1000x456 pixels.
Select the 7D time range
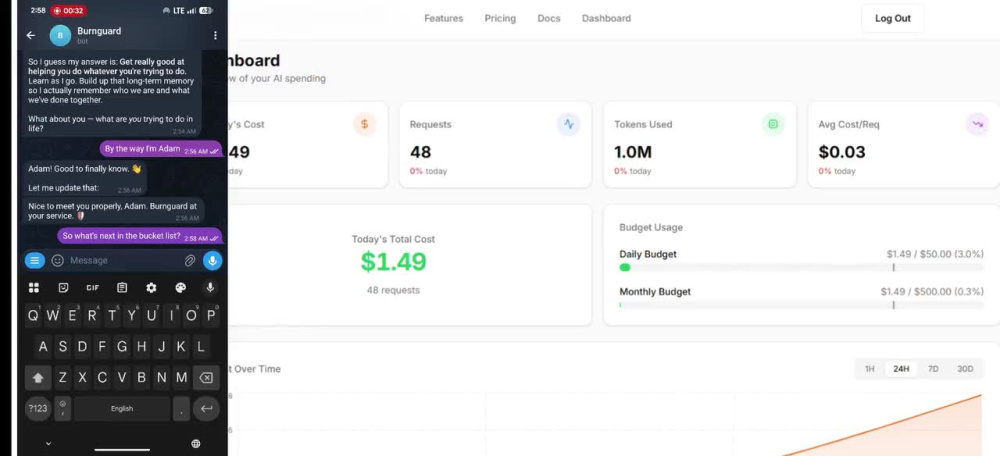933,369
